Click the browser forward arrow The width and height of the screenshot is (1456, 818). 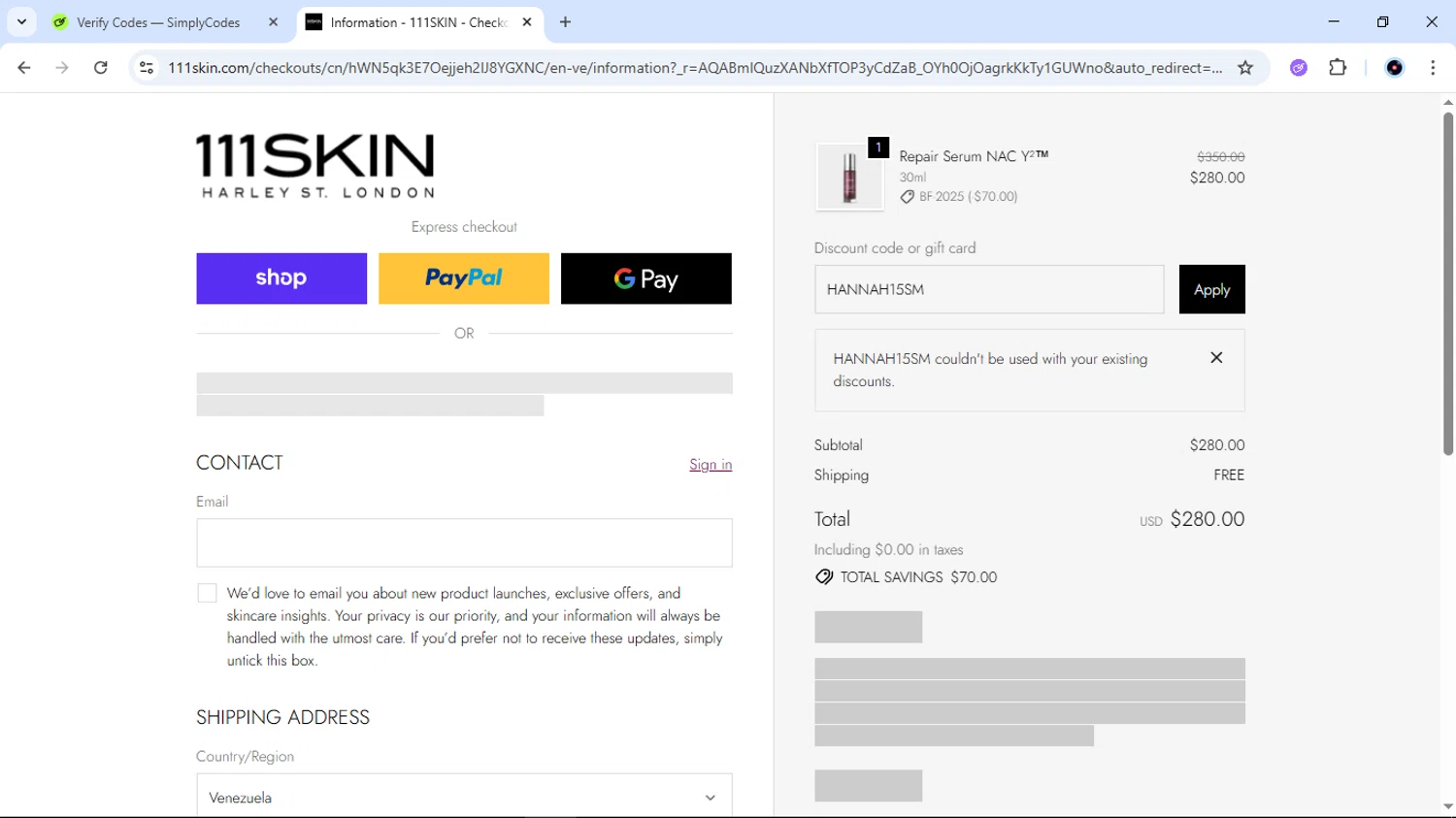click(x=62, y=68)
